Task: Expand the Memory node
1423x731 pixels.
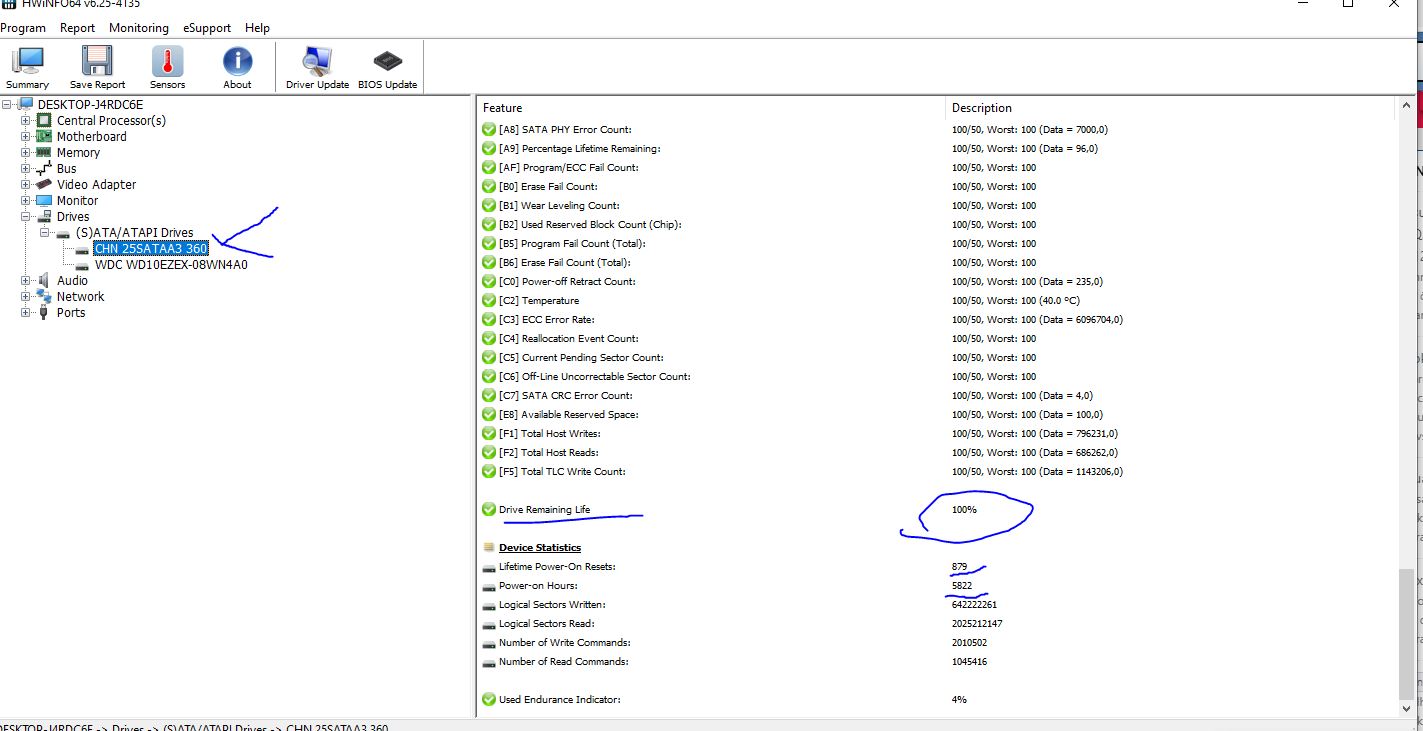Action: [26, 152]
